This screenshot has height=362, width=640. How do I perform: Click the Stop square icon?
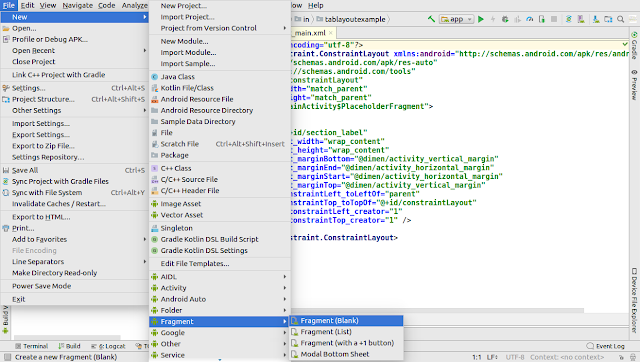click(554, 19)
